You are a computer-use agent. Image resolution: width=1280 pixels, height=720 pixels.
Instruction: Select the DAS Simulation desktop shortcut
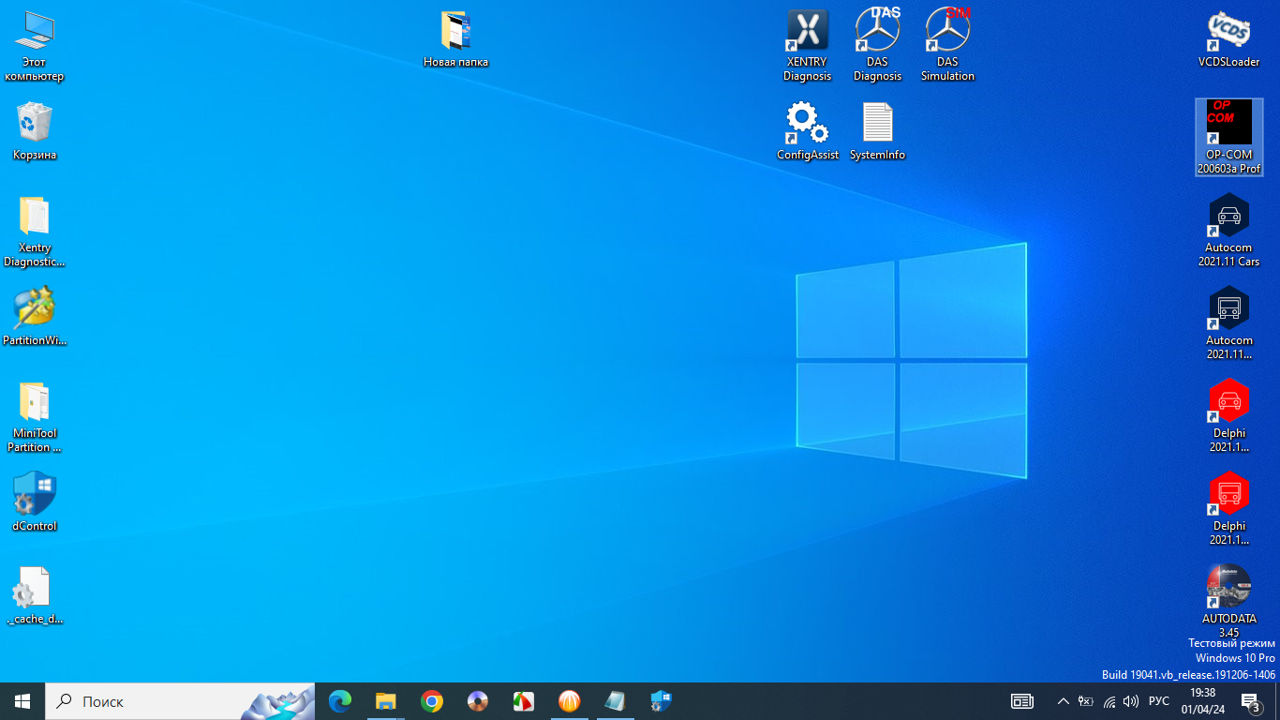947,44
